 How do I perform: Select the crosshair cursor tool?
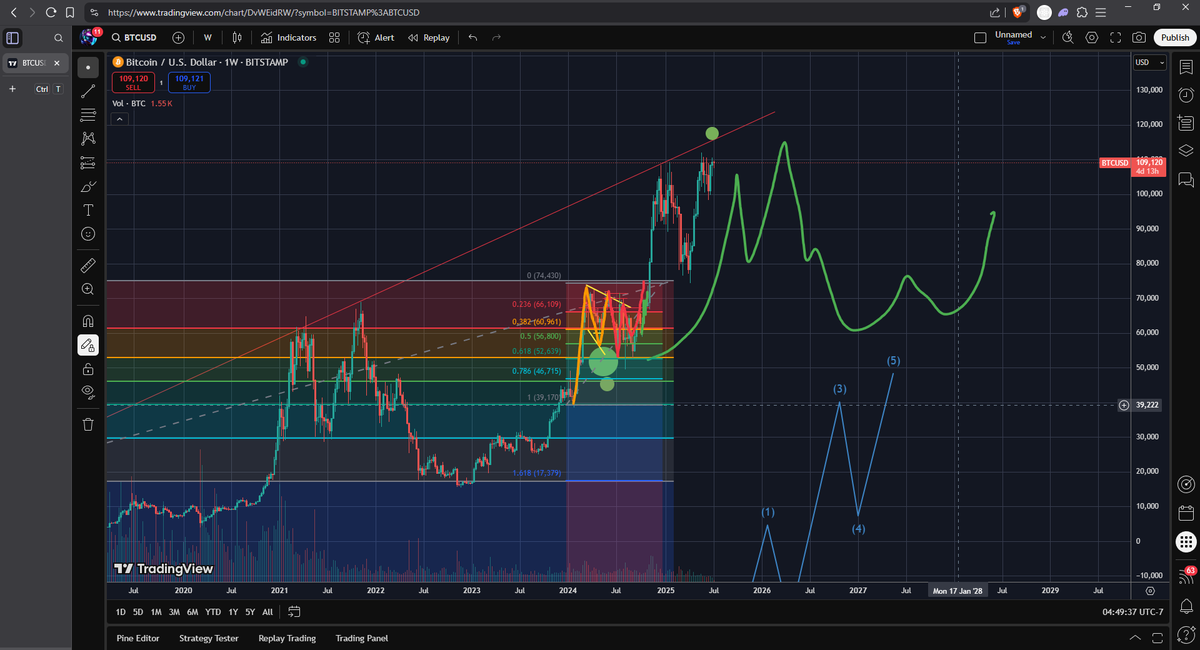88,67
